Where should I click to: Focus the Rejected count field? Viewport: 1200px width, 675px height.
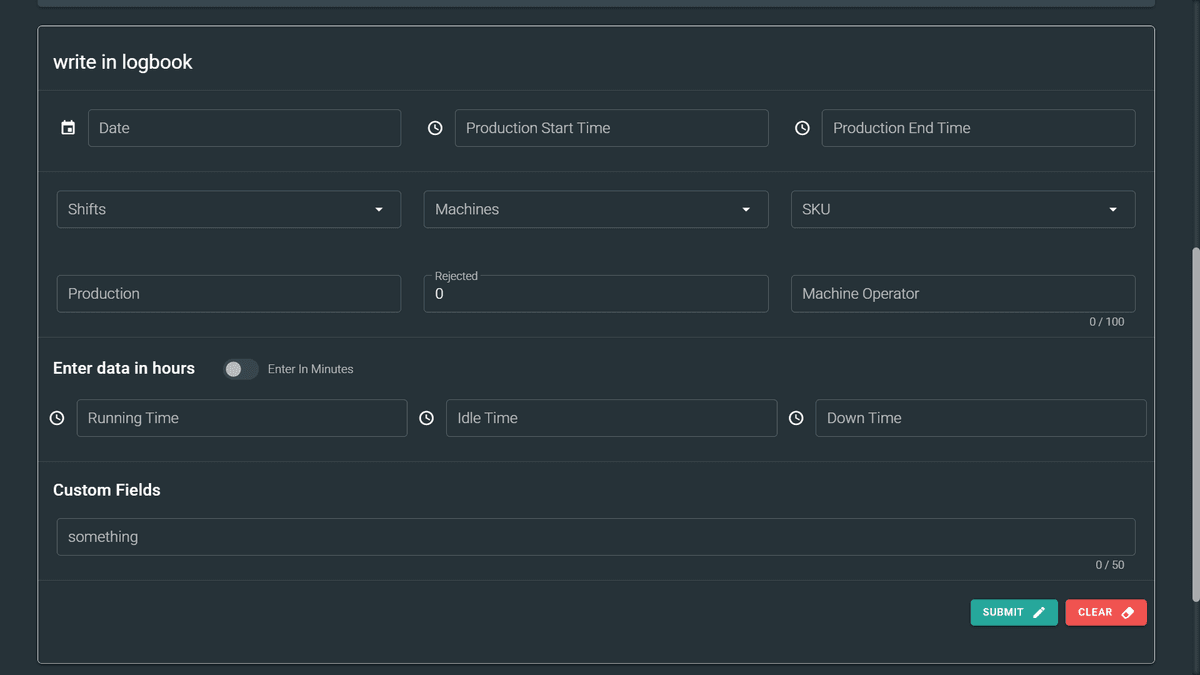[x=595, y=295]
